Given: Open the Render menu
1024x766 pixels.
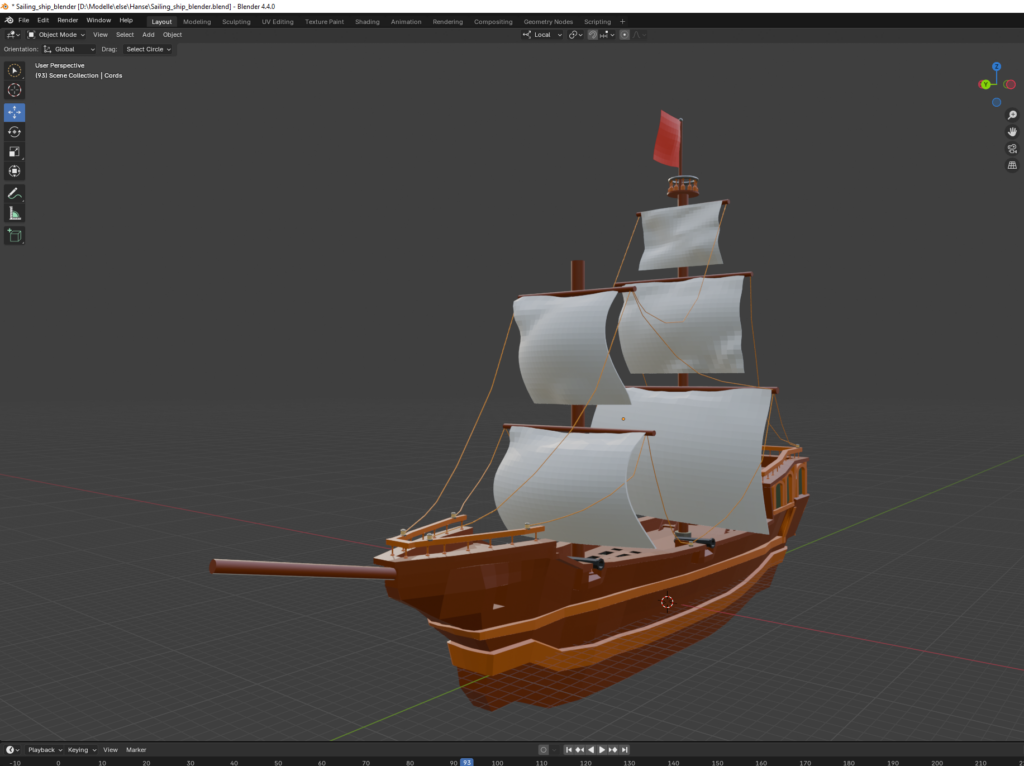Looking at the screenshot, I should click(67, 20).
